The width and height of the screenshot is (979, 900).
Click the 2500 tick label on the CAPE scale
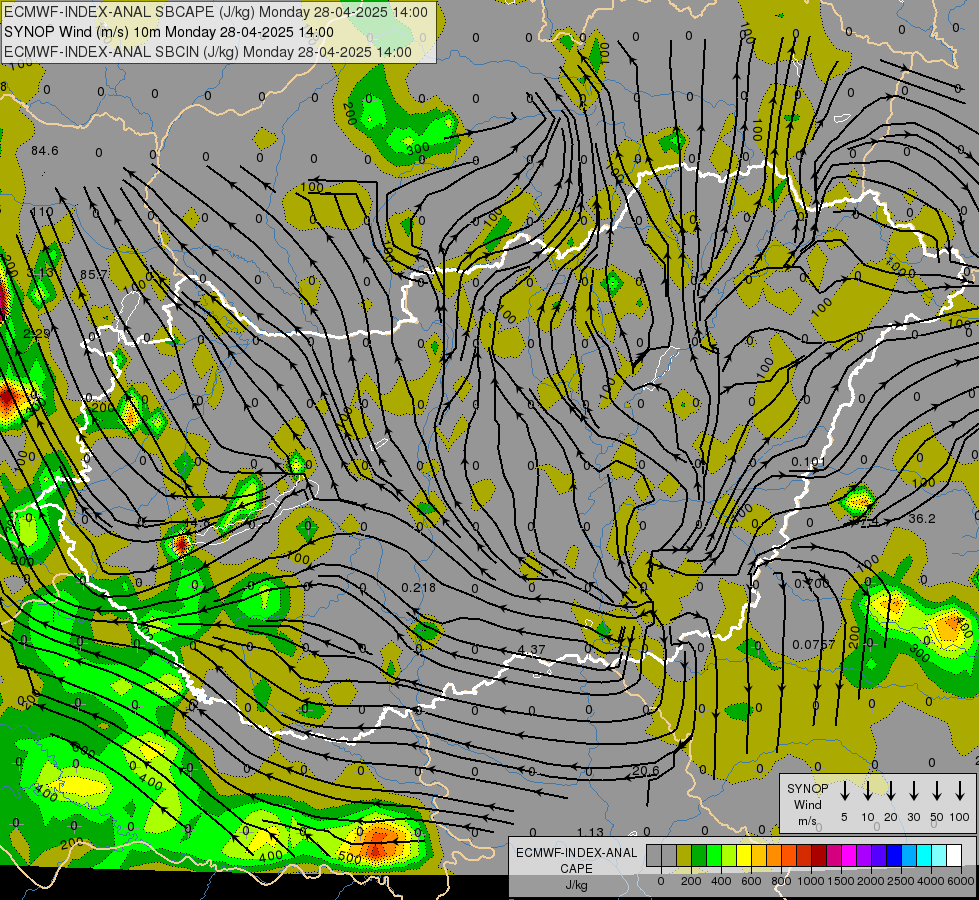tap(900, 881)
